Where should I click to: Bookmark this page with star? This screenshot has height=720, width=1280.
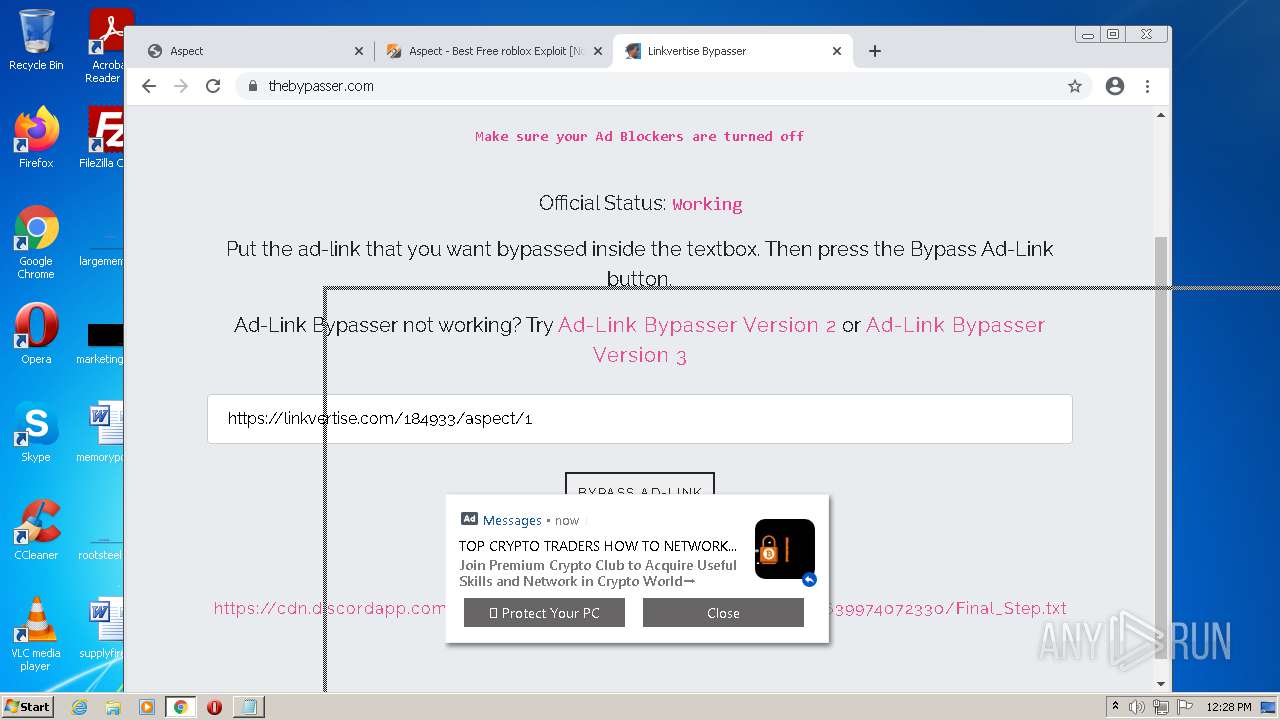[x=1075, y=86]
